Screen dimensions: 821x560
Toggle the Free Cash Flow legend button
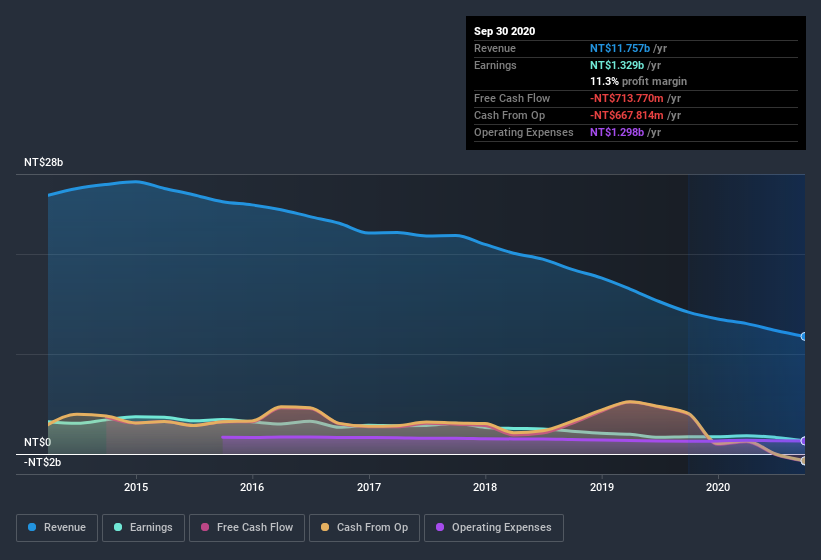tap(247, 528)
